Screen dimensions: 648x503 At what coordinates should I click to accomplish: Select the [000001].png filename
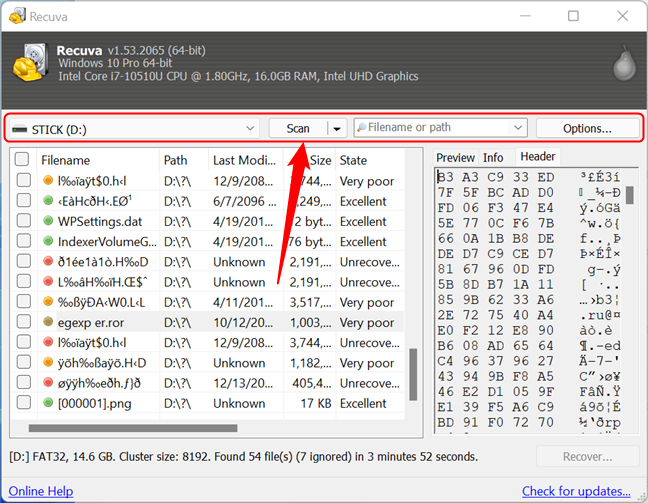(x=95, y=403)
